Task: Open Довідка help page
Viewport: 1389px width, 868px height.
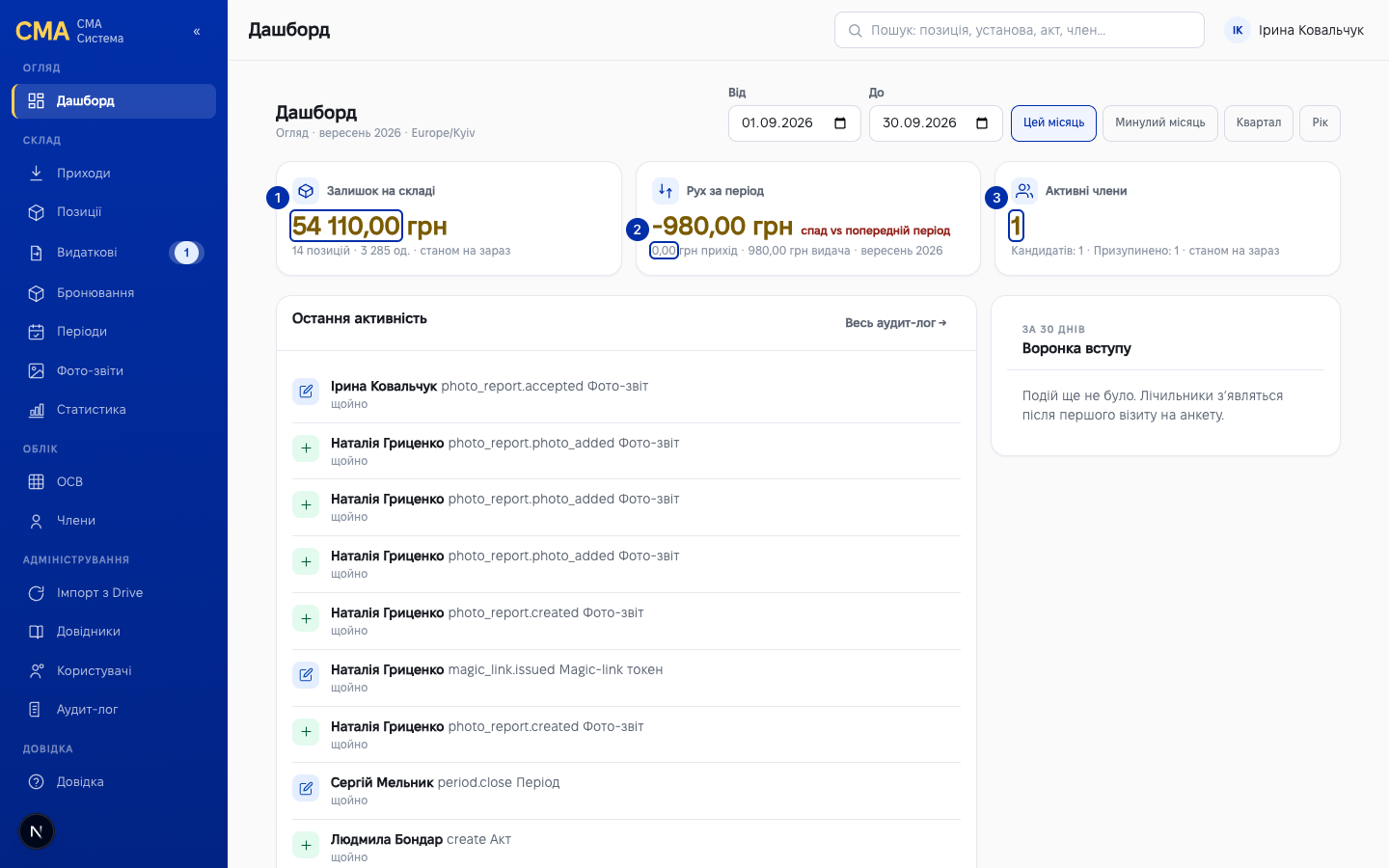Action: (x=114, y=782)
